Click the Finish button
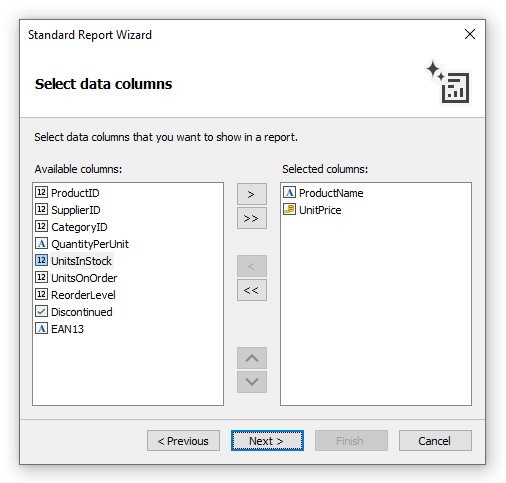Viewport: 506px width, 483px height. coord(351,441)
